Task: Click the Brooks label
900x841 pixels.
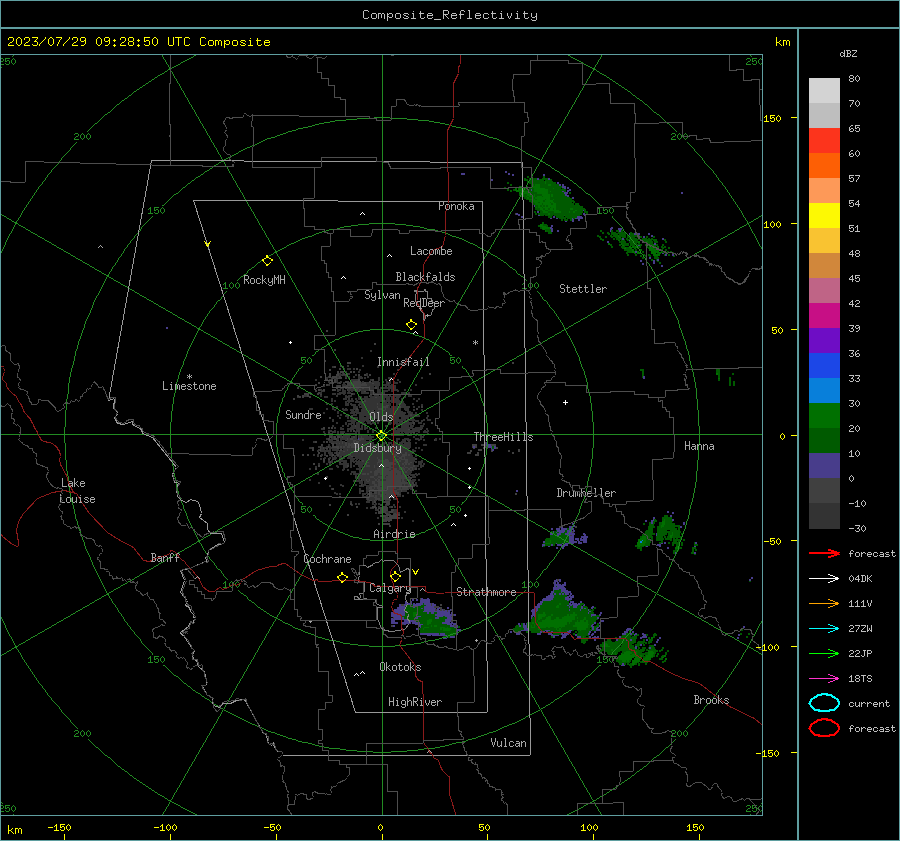Action: pyautogui.click(x=711, y=700)
